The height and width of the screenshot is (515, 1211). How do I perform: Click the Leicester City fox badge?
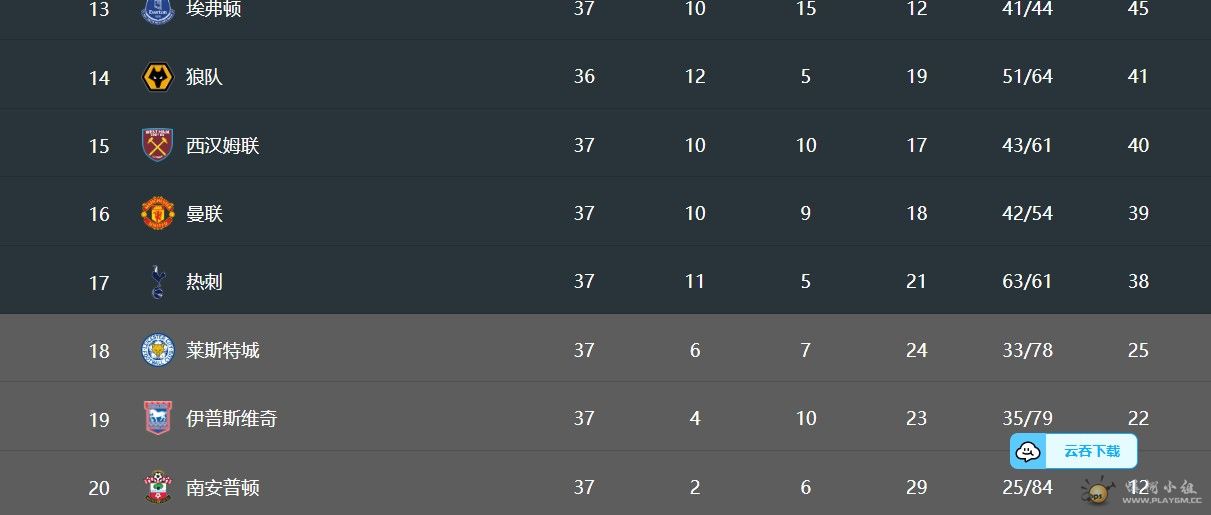click(x=158, y=350)
